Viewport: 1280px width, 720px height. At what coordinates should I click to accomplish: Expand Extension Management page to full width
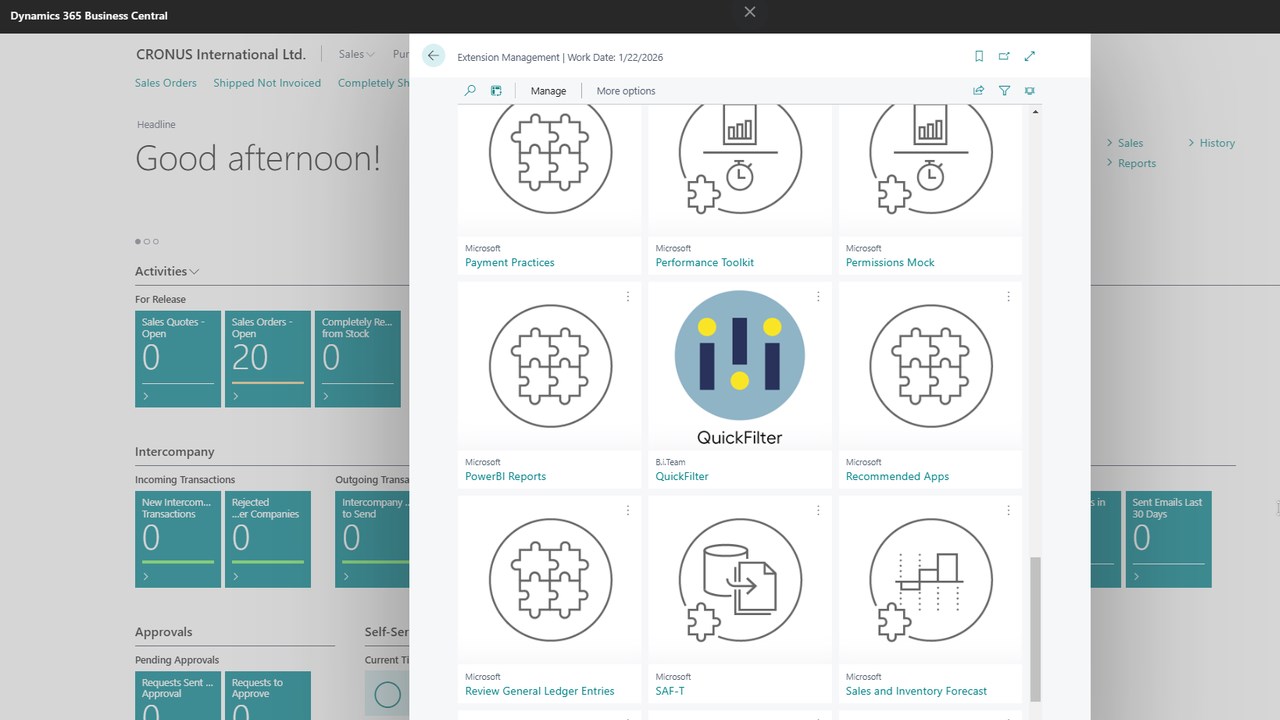click(x=1030, y=57)
